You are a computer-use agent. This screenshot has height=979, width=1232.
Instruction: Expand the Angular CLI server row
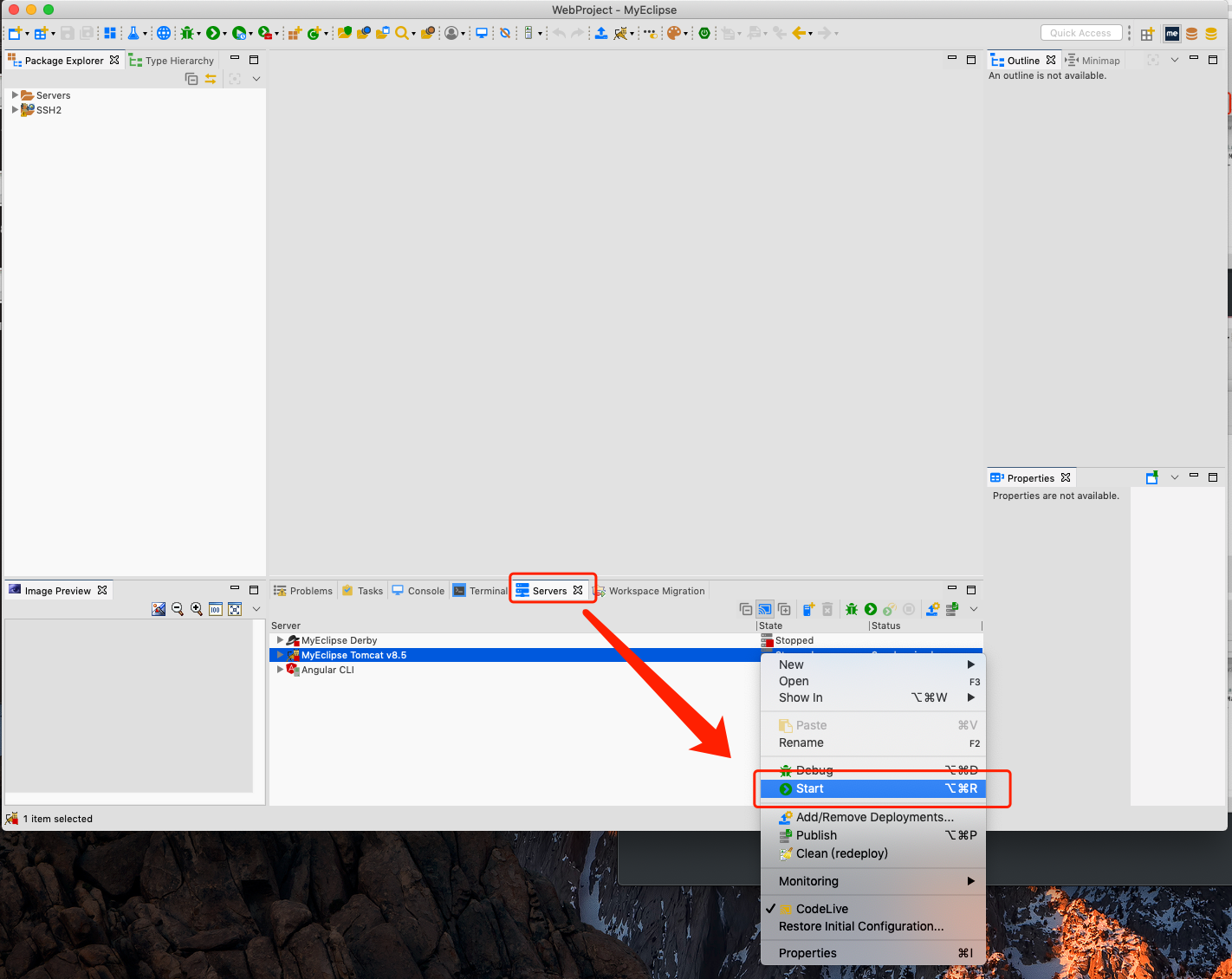point(280,670)
